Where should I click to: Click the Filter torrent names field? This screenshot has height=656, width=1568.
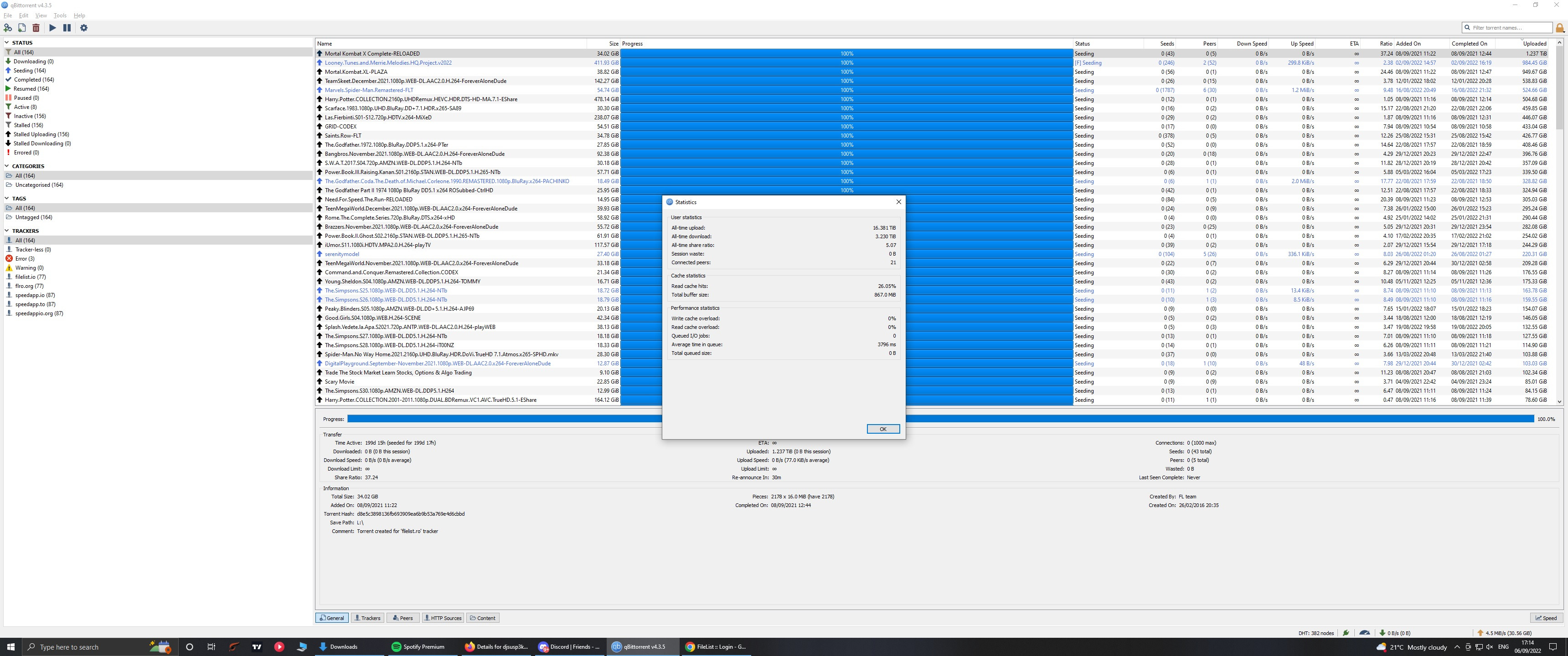point(1510,28)
